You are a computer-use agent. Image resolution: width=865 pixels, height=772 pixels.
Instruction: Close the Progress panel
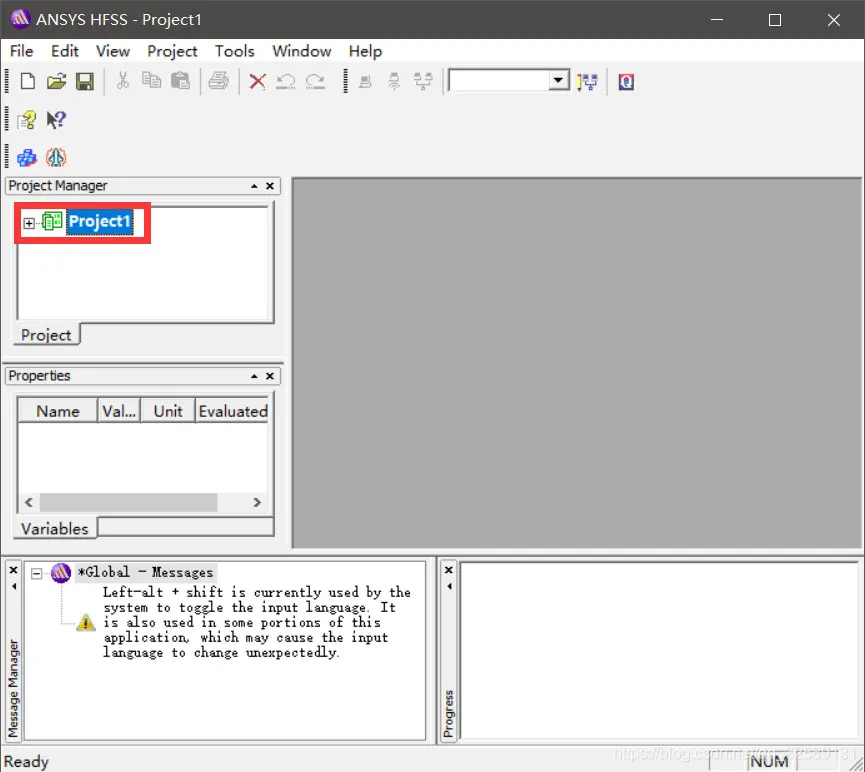pos(449,570)
